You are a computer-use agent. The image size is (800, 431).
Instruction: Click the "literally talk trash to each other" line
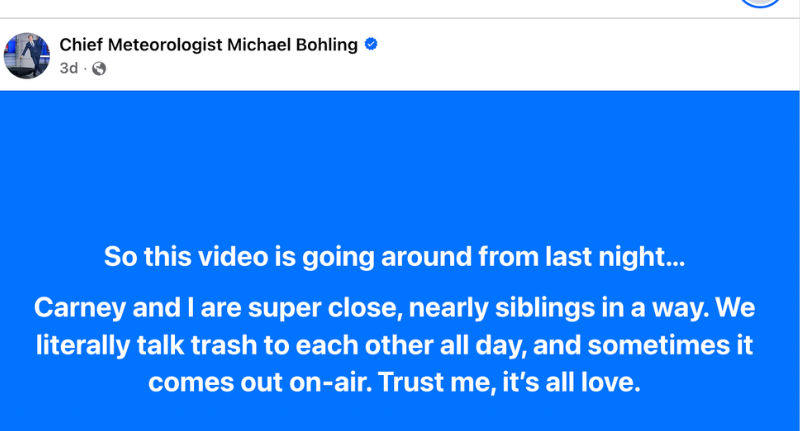click(x=395, y=345)
